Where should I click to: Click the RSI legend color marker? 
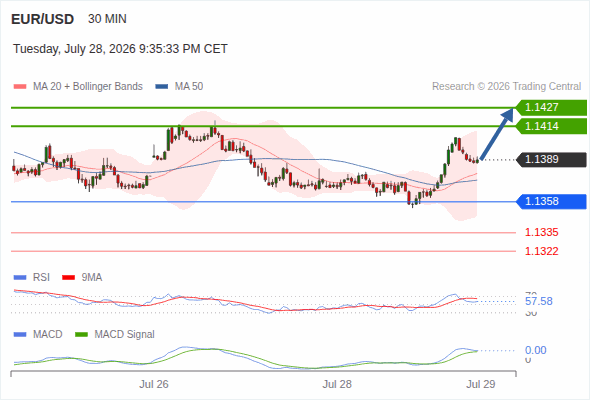(x=20, y=278)
